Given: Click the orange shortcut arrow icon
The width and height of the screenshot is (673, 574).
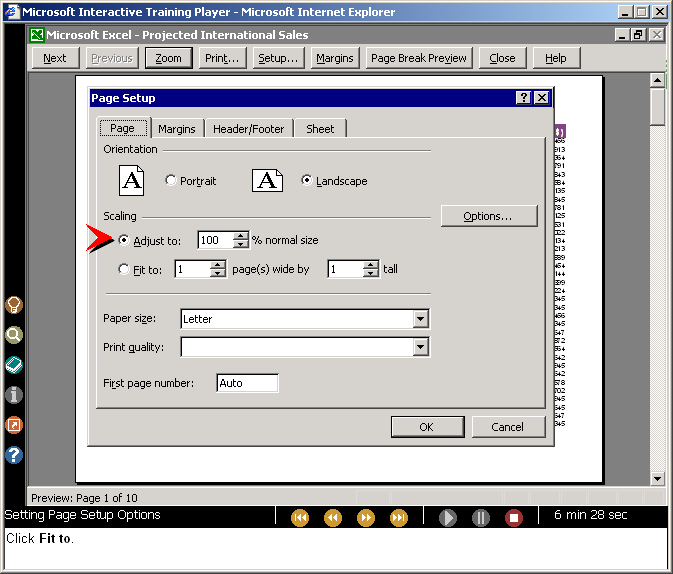Looking at the screenshot, I should [14, 425].
